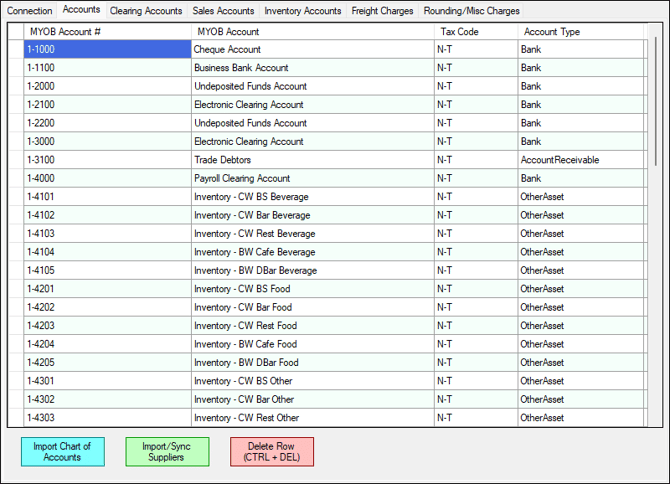Switch to the Connection tab
This screenshot has width=670, height=484.
29,11
